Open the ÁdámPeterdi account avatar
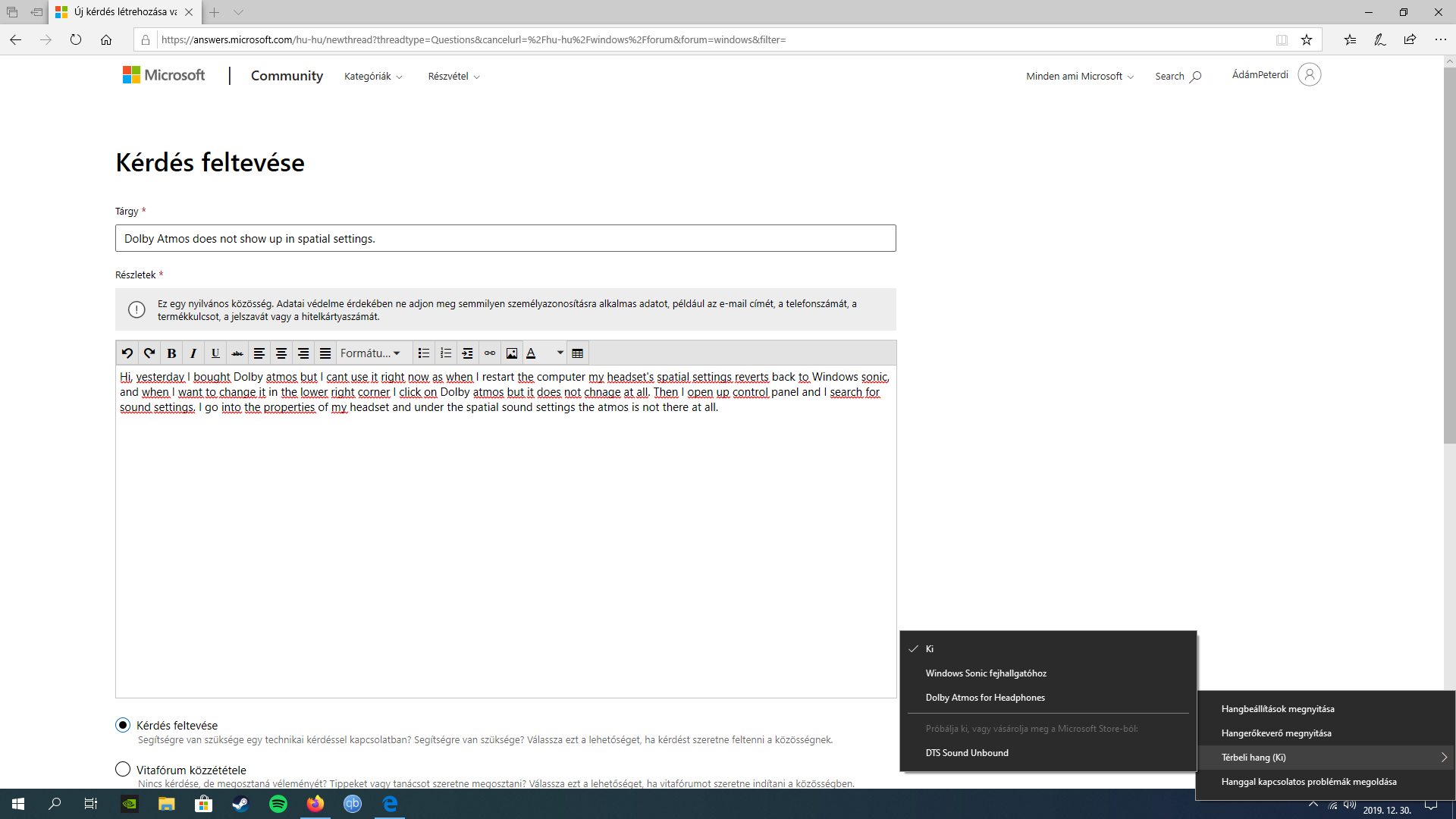Screen dimensions: 1456x819 point(1309,74)
